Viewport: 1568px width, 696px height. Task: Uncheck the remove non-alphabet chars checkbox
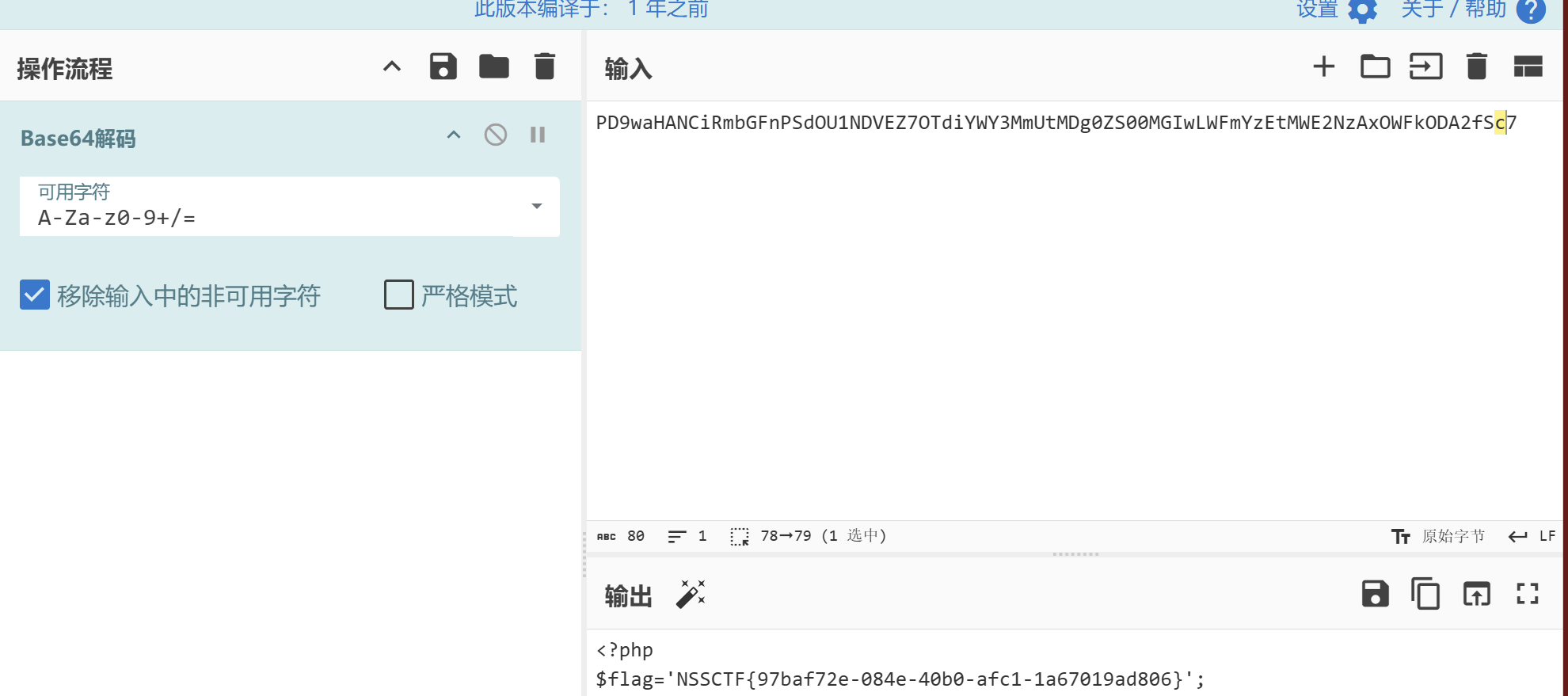tap(35, 295)
